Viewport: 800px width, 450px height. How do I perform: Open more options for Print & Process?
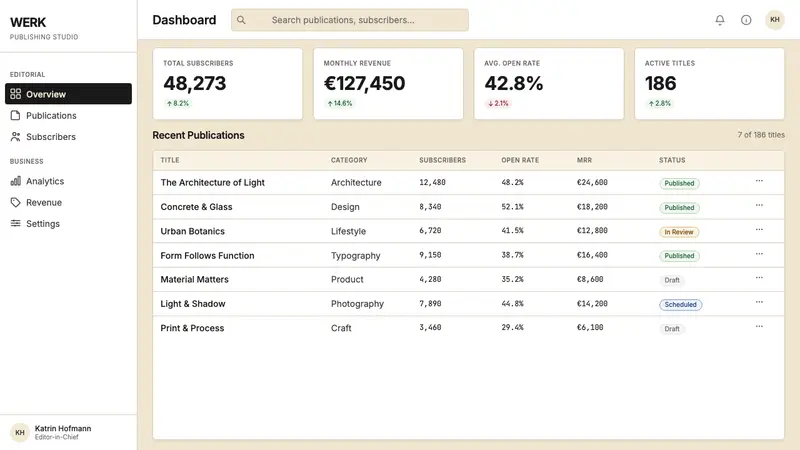[759, 327]
